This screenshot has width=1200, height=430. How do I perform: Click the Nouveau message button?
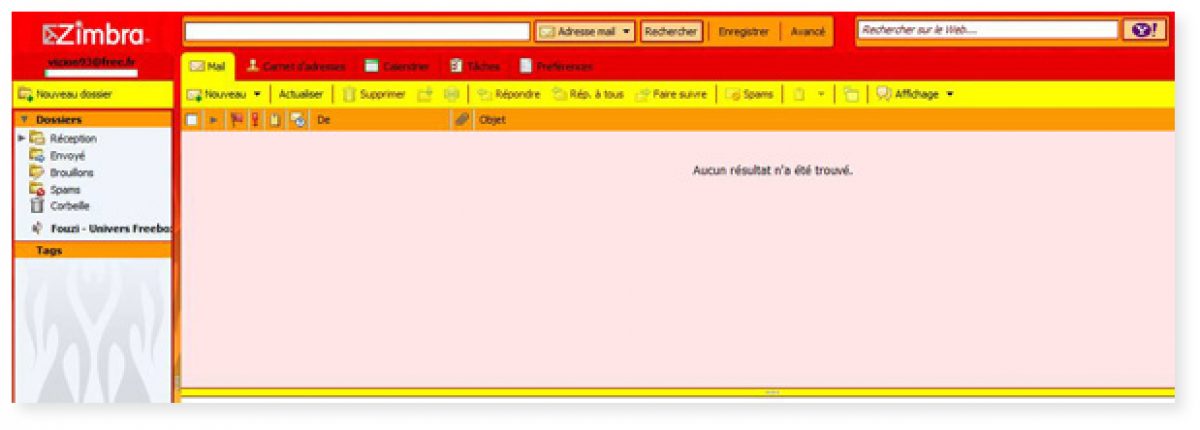tap(216, 94)
